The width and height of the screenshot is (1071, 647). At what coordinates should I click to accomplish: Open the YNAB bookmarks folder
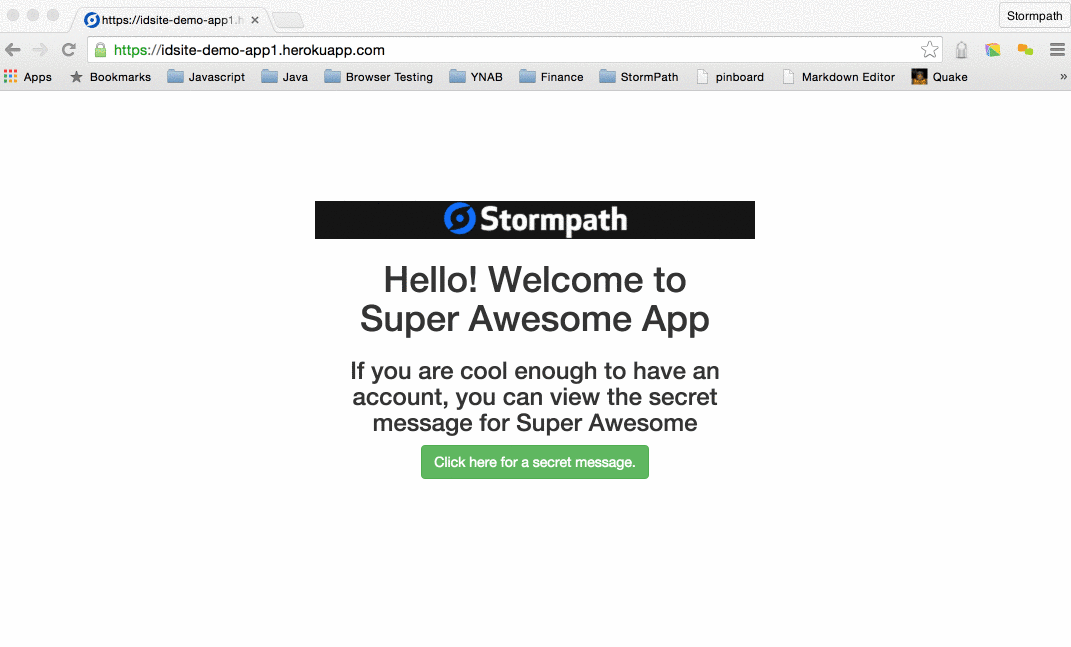476,77
